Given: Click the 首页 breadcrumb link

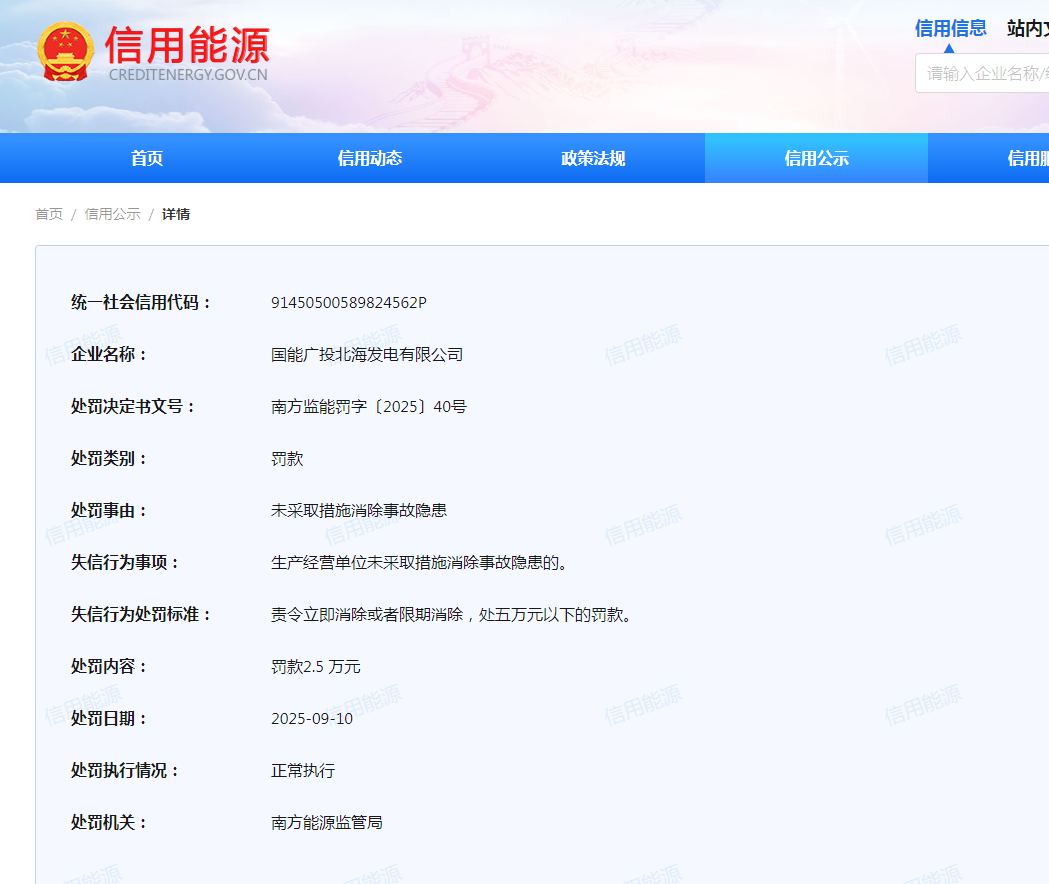Looking at the screenshot, I should click(x=49, y=214).
